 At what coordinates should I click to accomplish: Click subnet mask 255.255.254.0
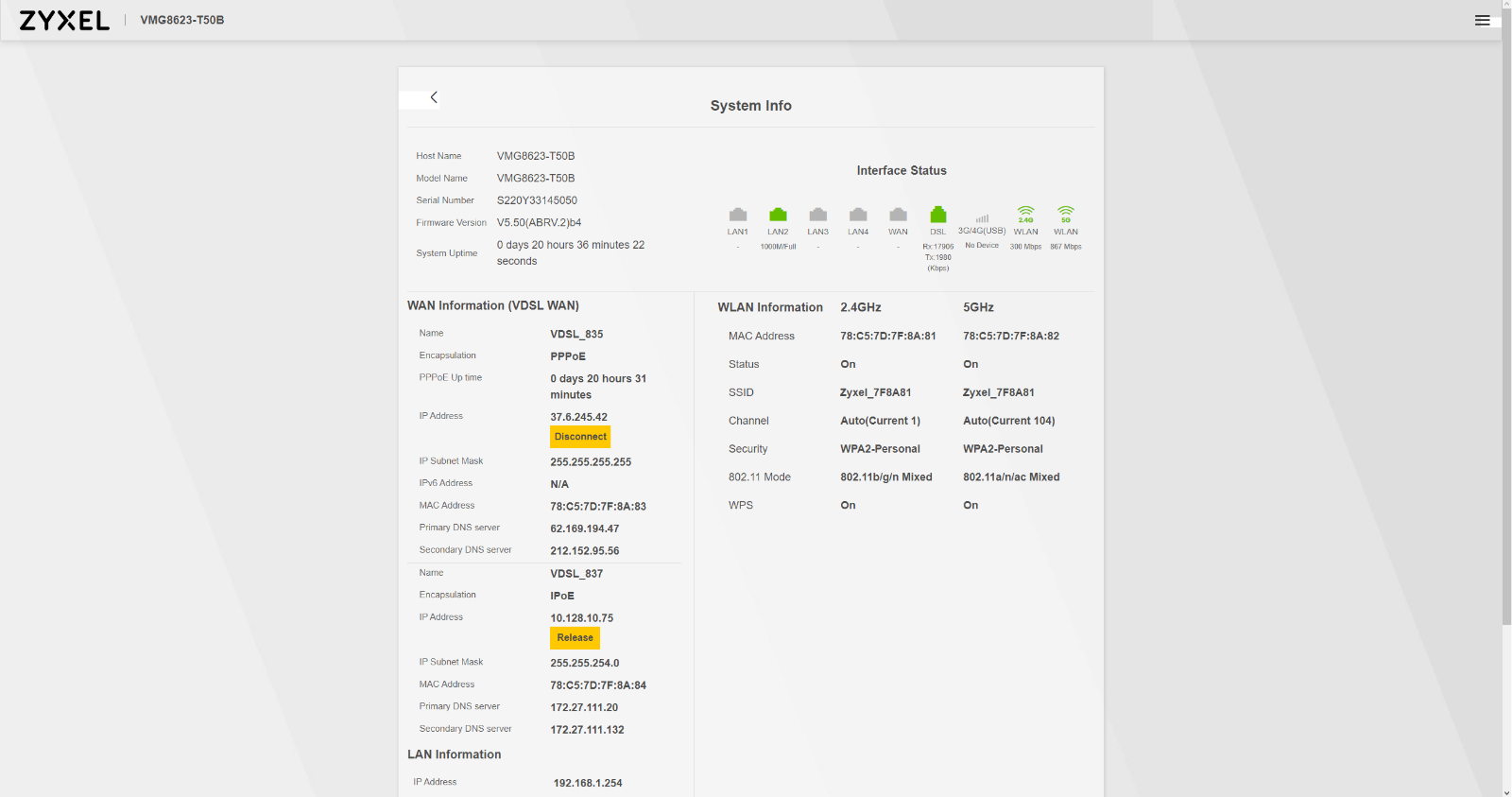click(x=585, y=664)
